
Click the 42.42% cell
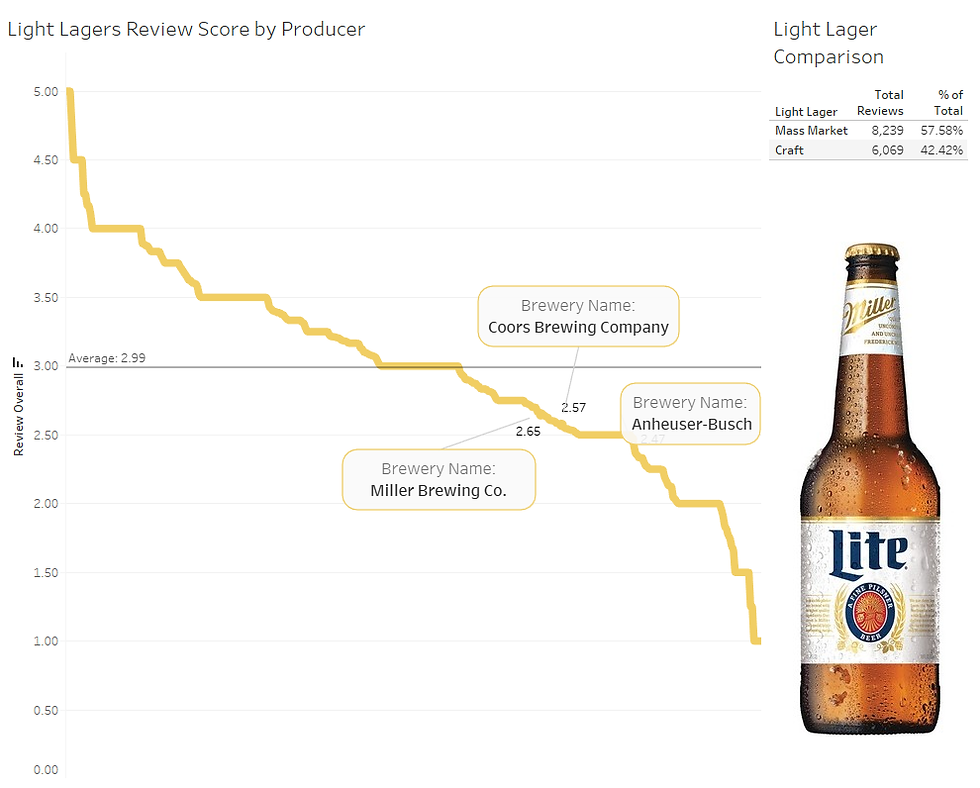click(941, 150)
